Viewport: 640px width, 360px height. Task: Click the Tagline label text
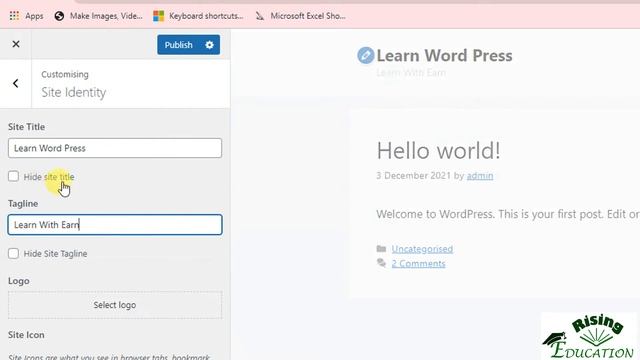[23, 203]
